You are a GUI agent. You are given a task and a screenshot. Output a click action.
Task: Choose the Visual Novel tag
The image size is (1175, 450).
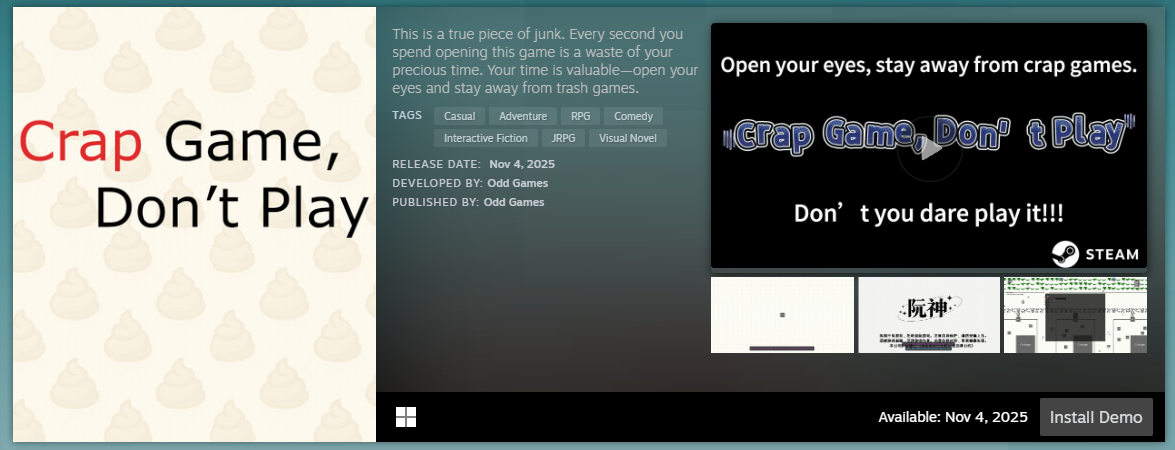click(x=628, y=138)
